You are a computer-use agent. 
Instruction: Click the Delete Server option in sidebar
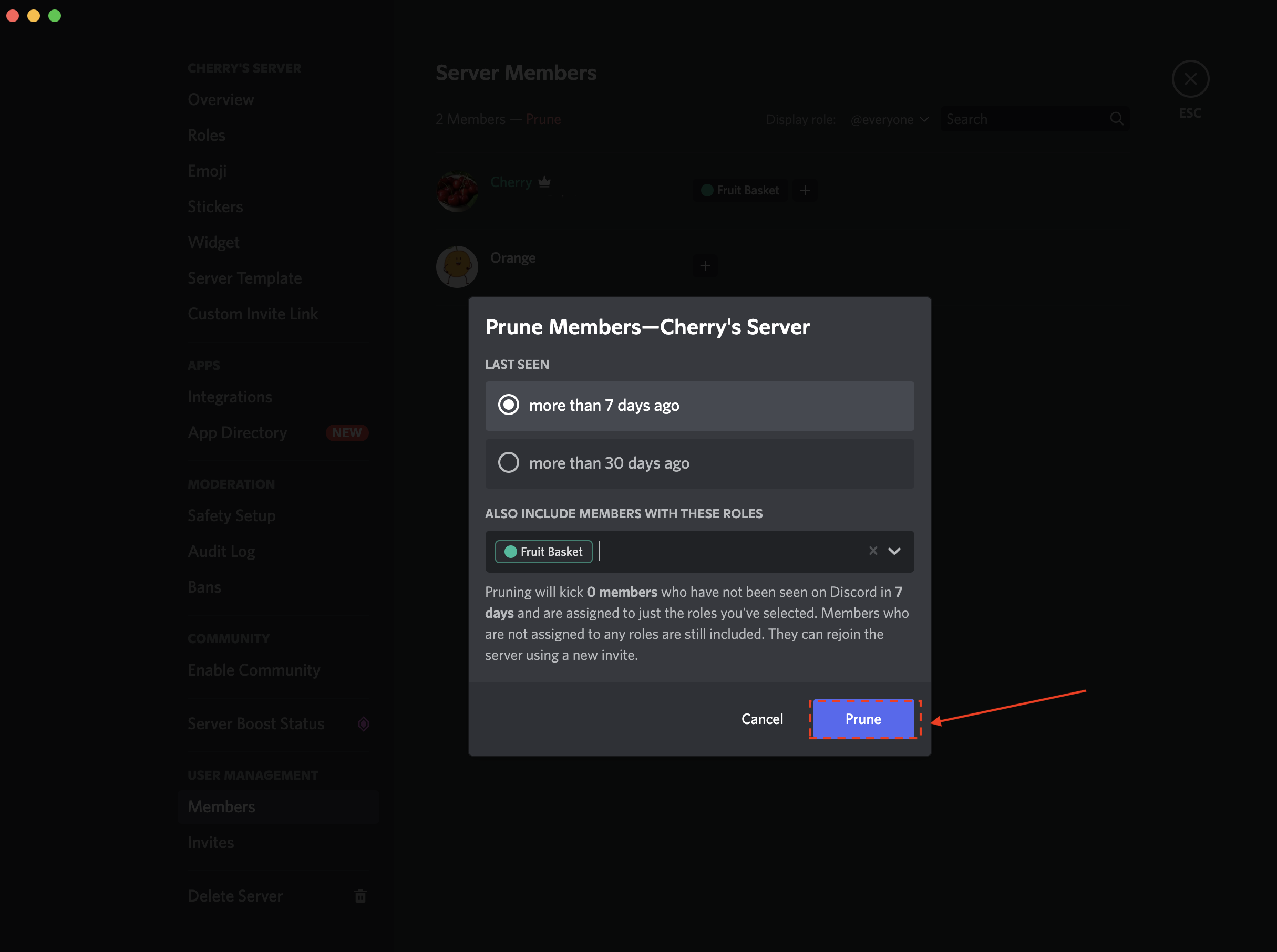pos(236,895)
